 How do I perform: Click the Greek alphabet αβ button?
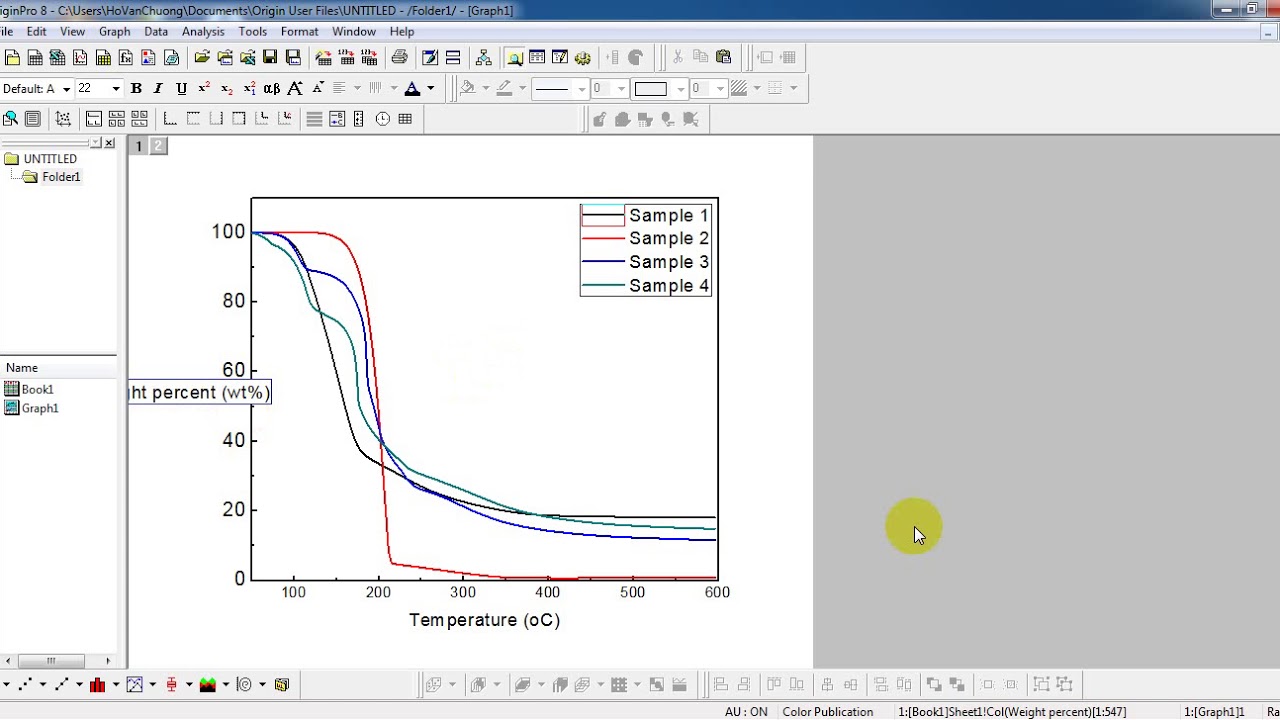(271, 89)
